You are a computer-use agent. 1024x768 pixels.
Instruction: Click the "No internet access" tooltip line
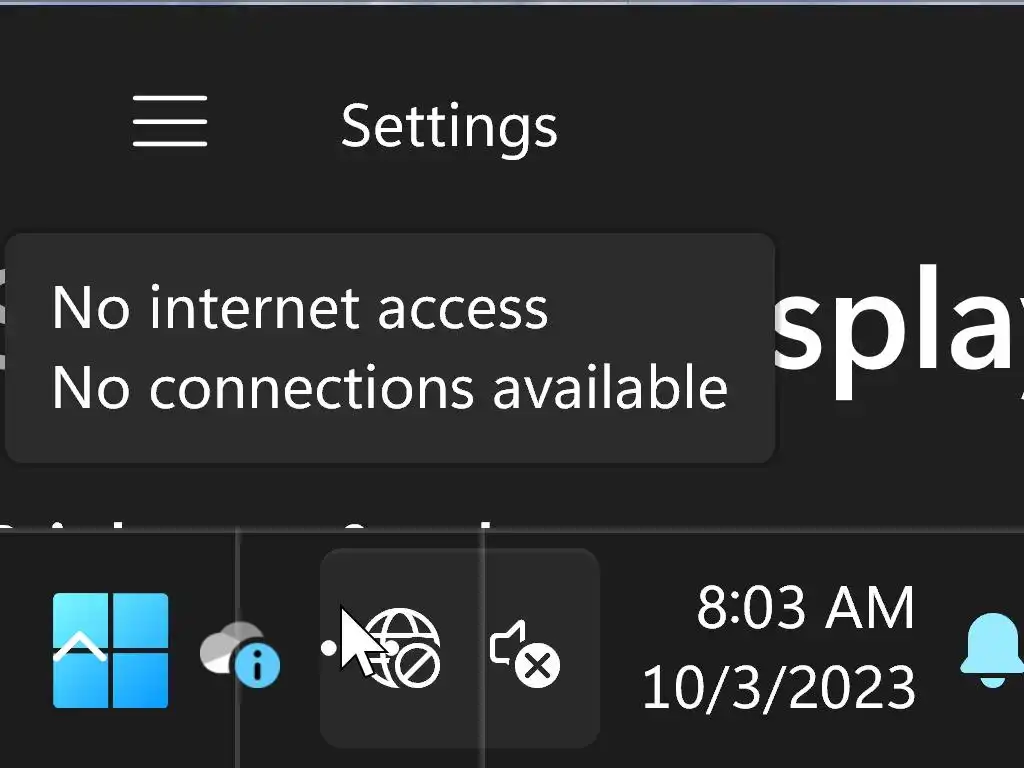click(300, 308)
